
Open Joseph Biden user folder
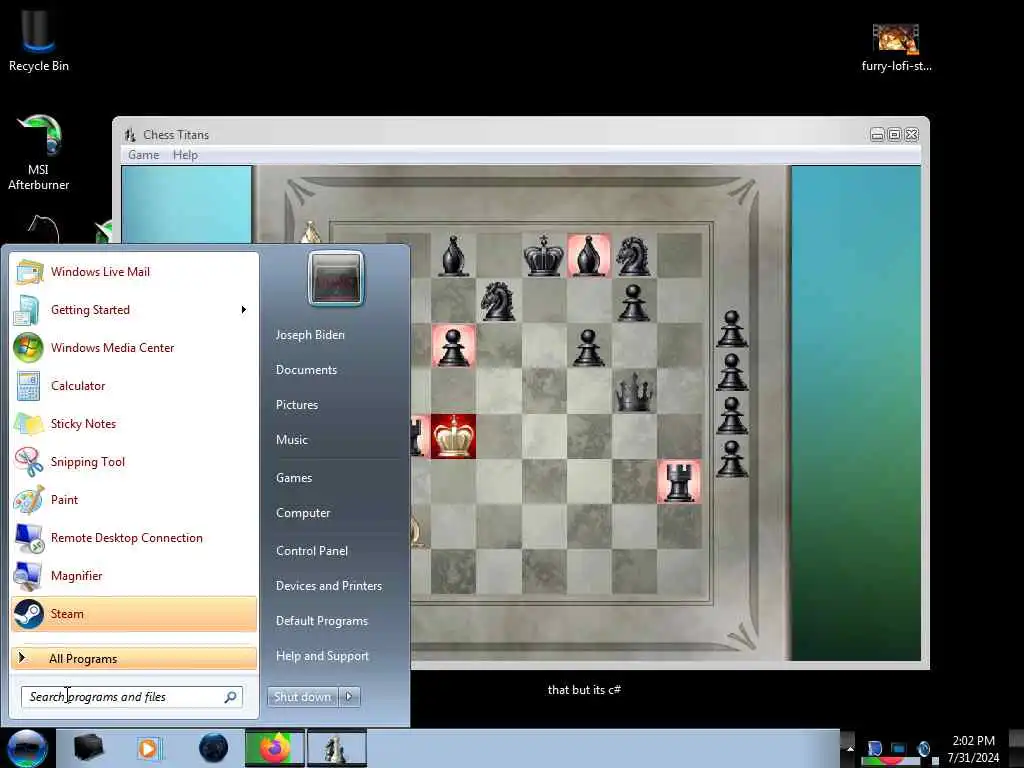tap(310, 334)
